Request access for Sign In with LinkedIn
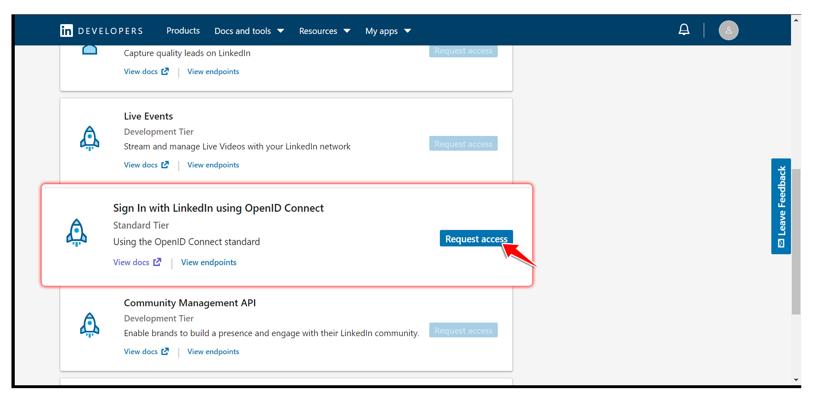This screenshot has height=400, width=816. coord(476,239)
